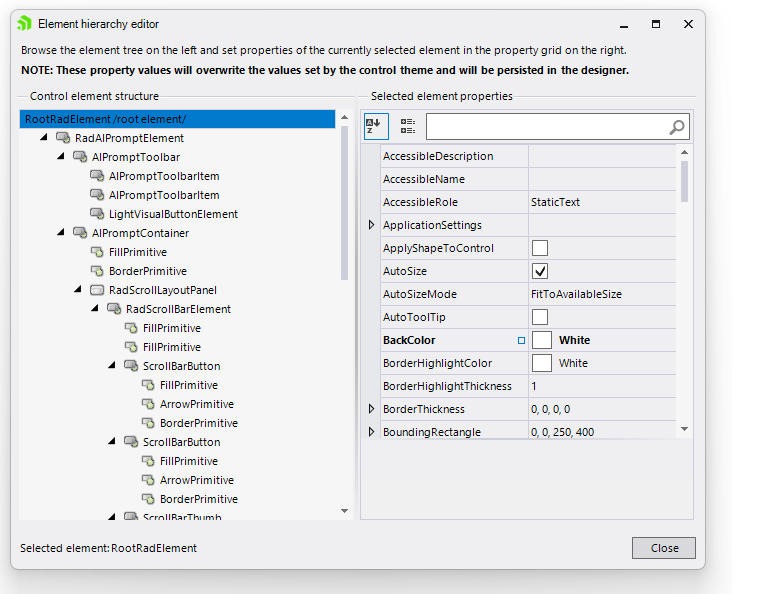Select the RootRadElement tree row
The width and height of the screenshot is (773, 594).
click(177, 119)
